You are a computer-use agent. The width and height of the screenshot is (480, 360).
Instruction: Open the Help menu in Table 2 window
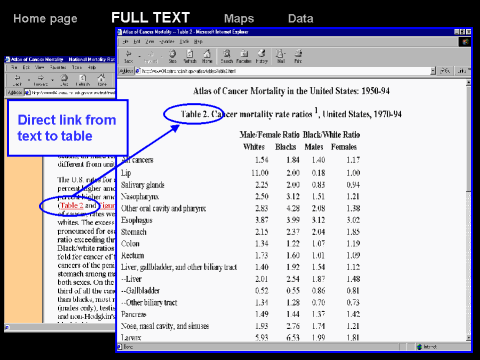198,42
